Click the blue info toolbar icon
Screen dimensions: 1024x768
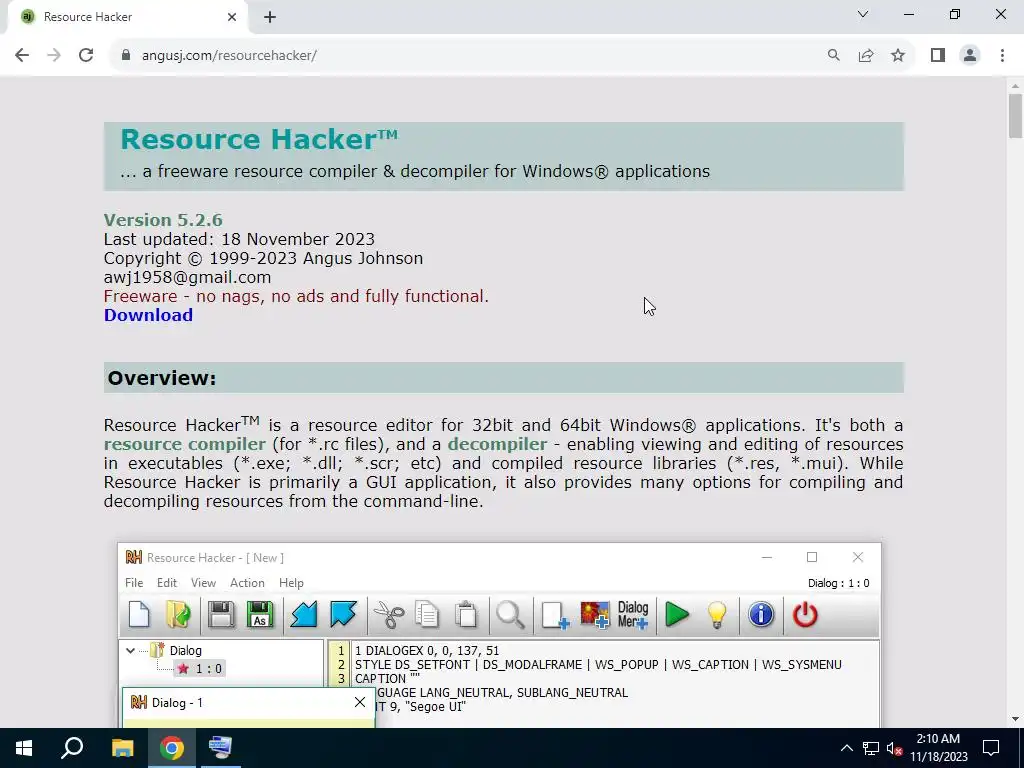(761, 615)
